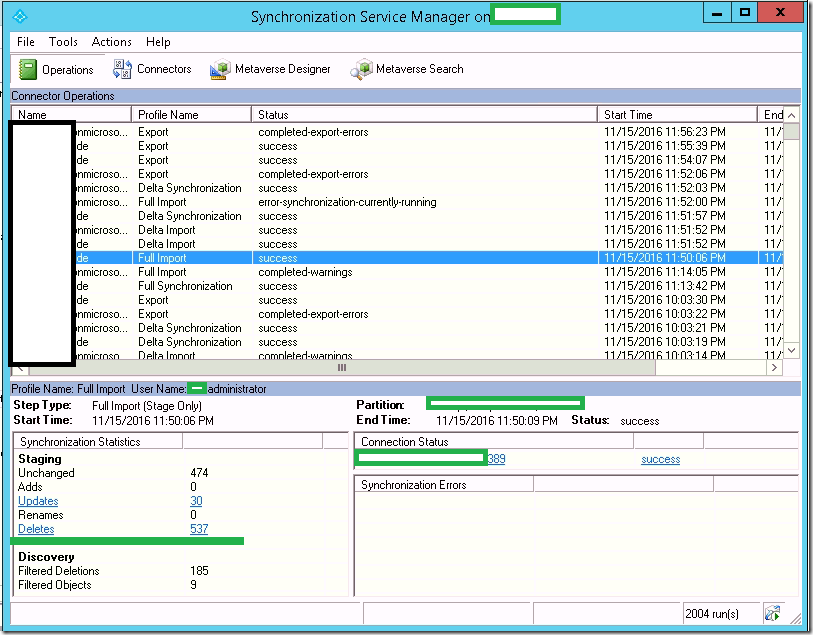Select the Delta Import run at 11:51:52 PM for de
Image resolution: width=813 pixels, height=635 pixels.
tap(397, 244)
